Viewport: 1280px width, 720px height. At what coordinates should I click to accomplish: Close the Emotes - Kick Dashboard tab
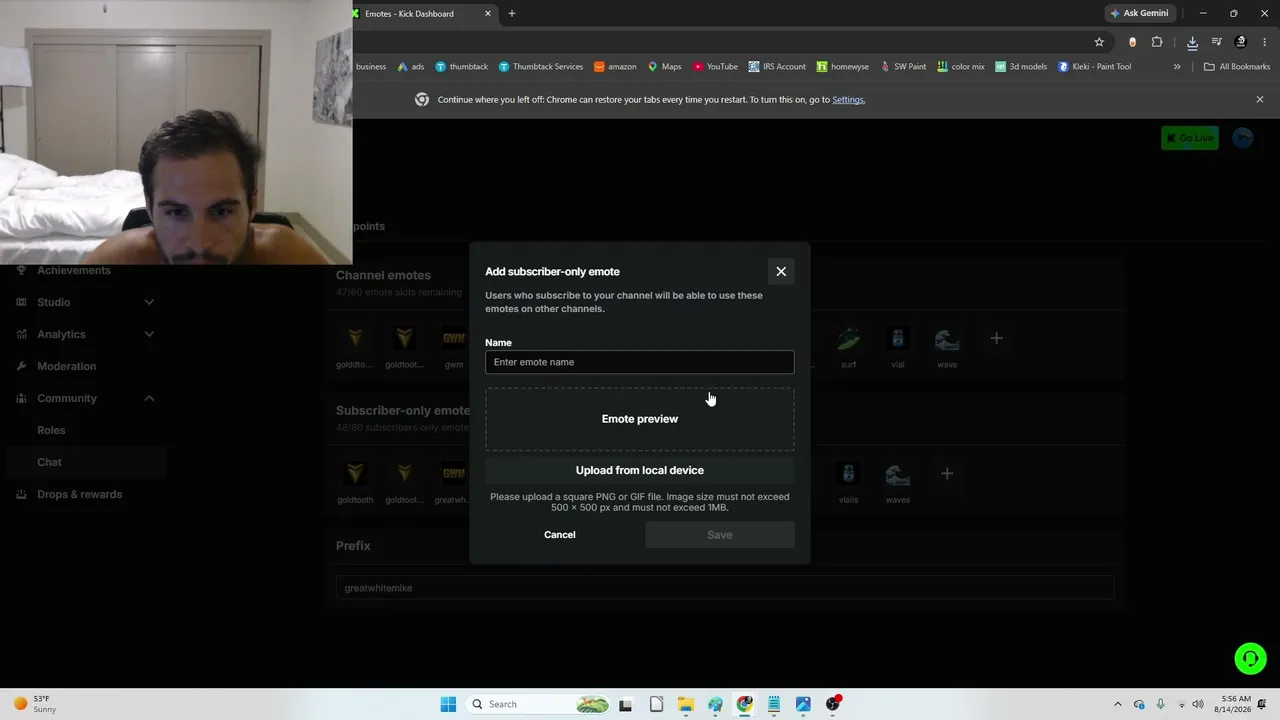coord(488,14)
